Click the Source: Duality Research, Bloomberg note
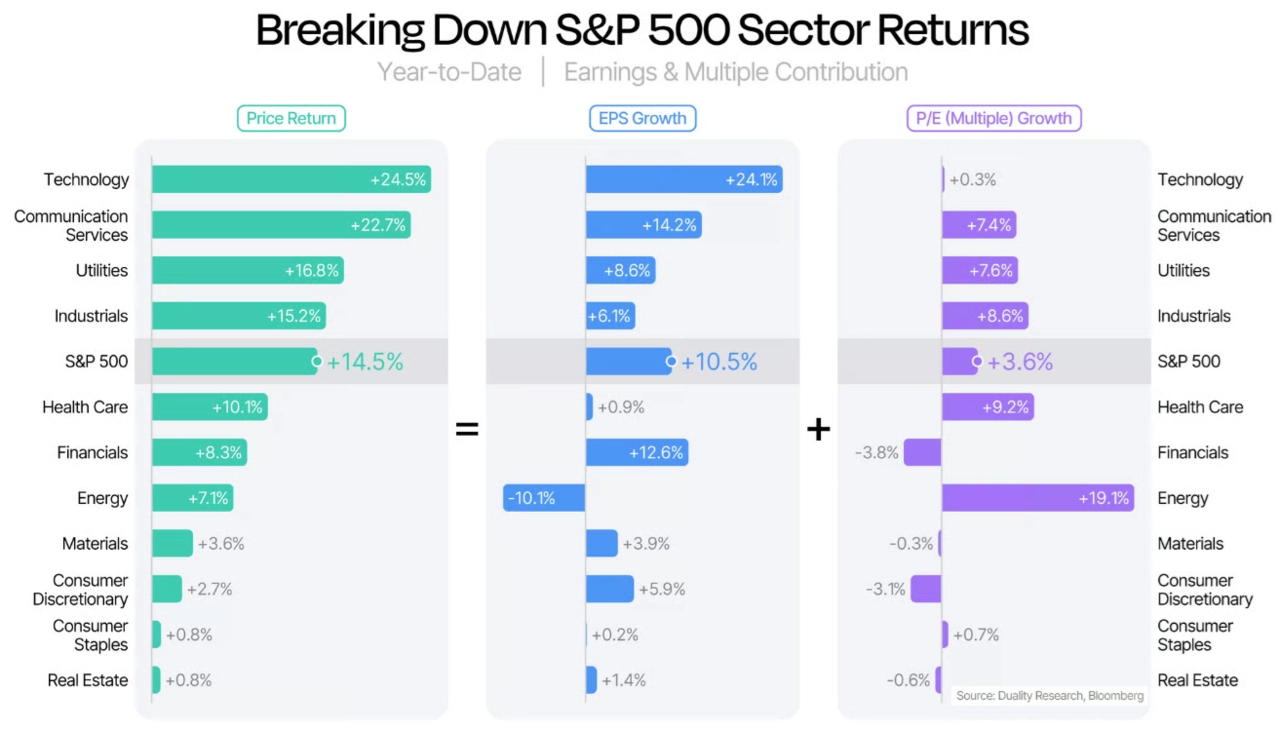Viewport: 1280px width, 731px height. point(1049,695)
